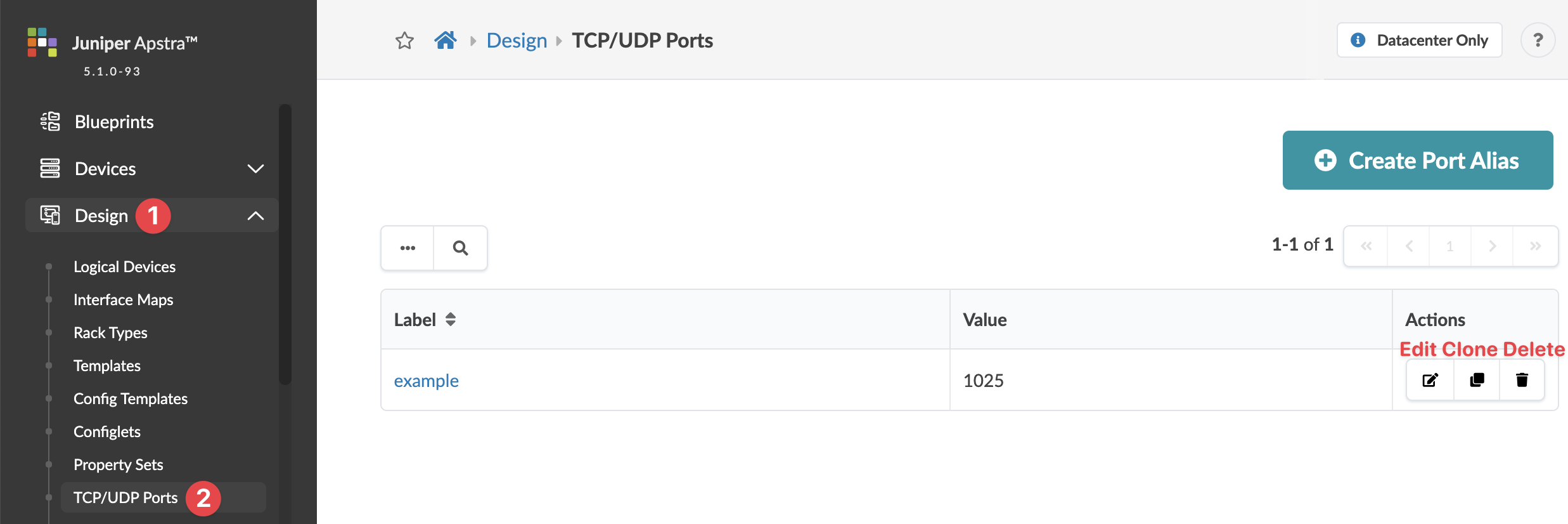Open the three-dots options menu

tap(408, 248)
